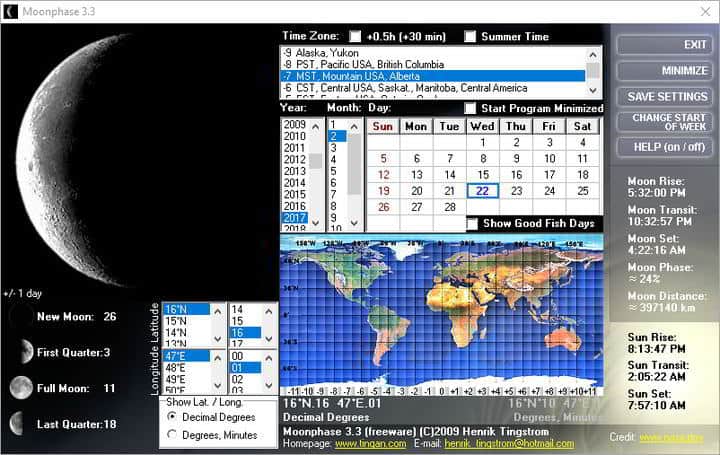Click latitude degrees list up arrow

[x=218, y=311]
